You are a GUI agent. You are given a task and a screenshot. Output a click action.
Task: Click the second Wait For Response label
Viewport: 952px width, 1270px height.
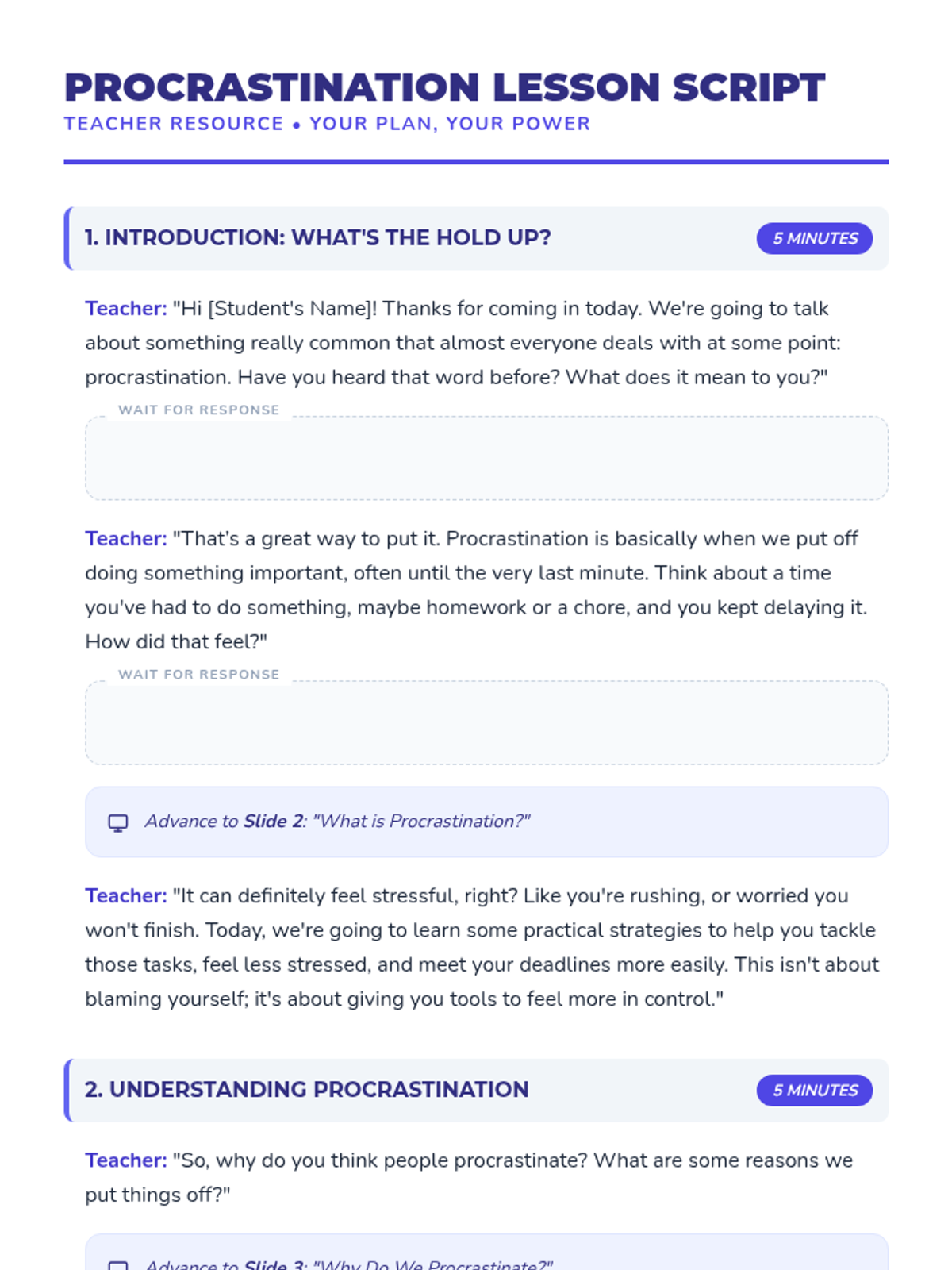click(x=198, y=674)
